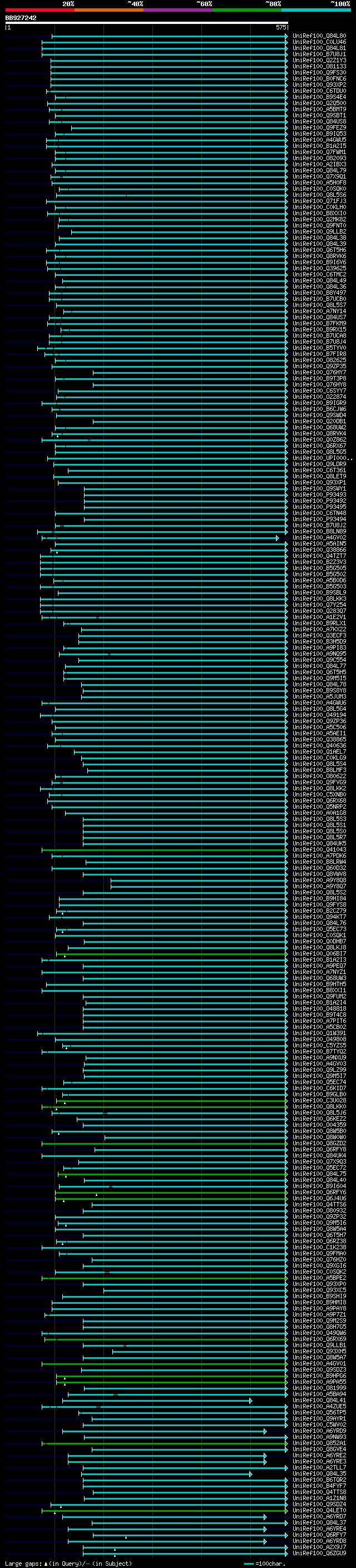Open hit UniRef100_Q84L81
Screen dimensions: 356x1568
click(319, 48)
